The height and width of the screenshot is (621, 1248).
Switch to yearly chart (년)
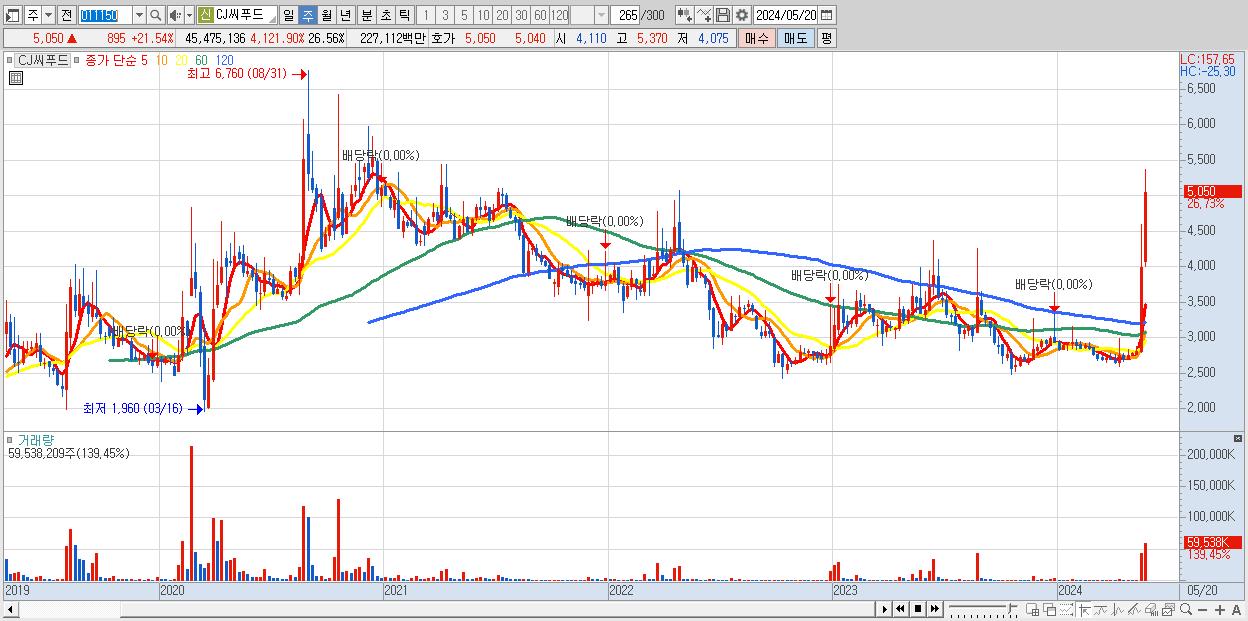click(x=345, y=15)
